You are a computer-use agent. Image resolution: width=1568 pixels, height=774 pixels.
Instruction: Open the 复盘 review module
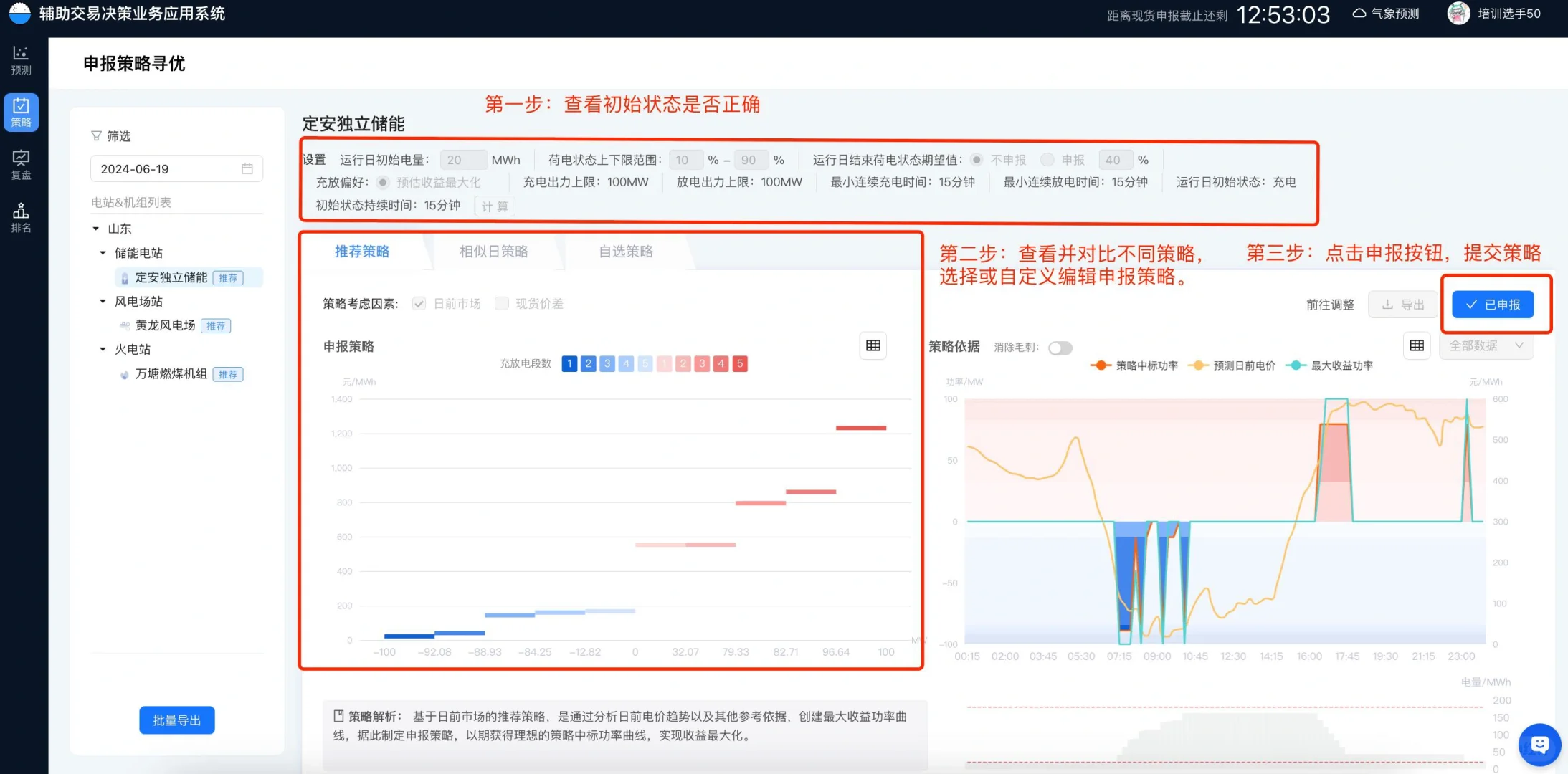click(21, 165)
